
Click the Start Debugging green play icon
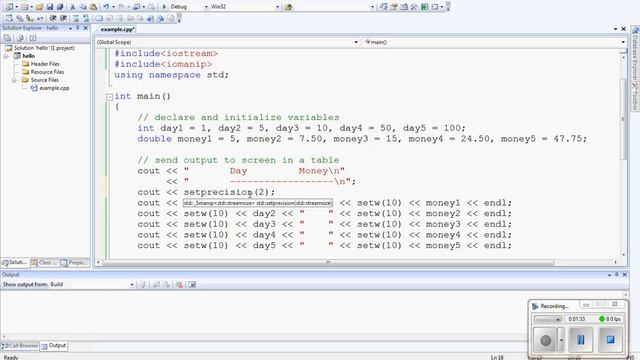[x=164, y=7]
